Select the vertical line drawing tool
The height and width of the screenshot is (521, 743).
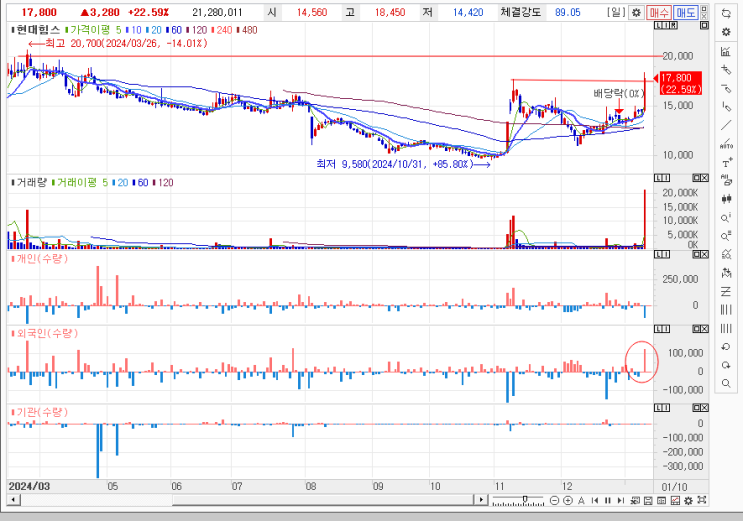726,107
